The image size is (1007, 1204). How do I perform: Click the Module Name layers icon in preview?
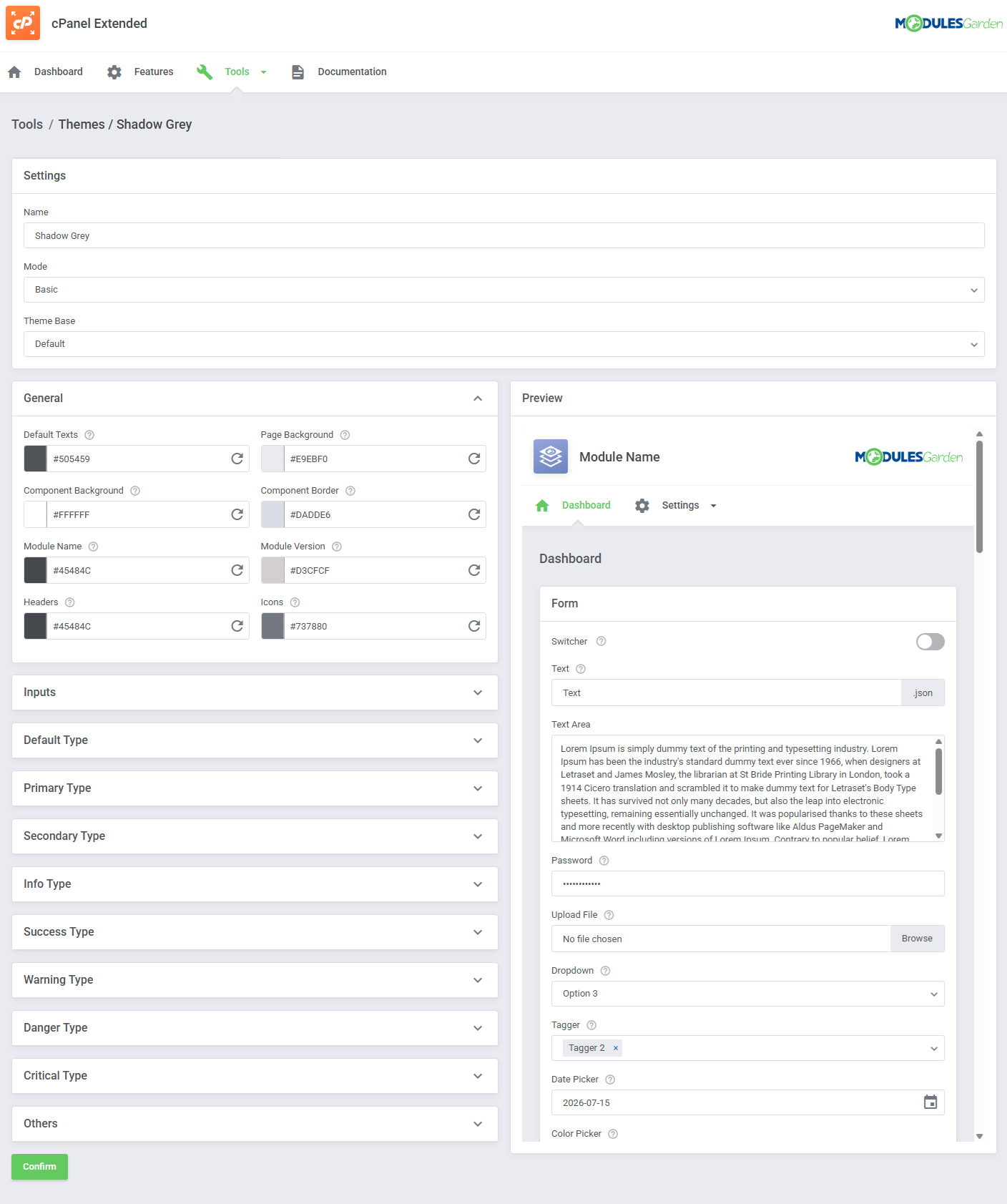coord(551,456)
